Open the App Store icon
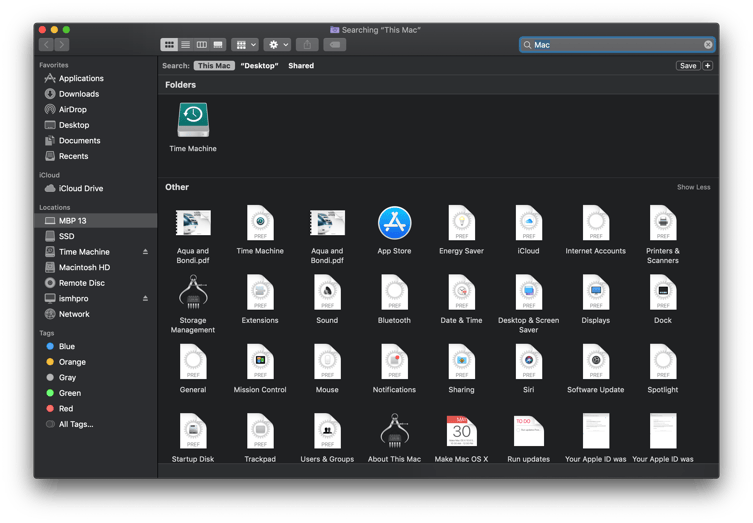This screenshot has width=753, height=523. (x=394, y=223)
